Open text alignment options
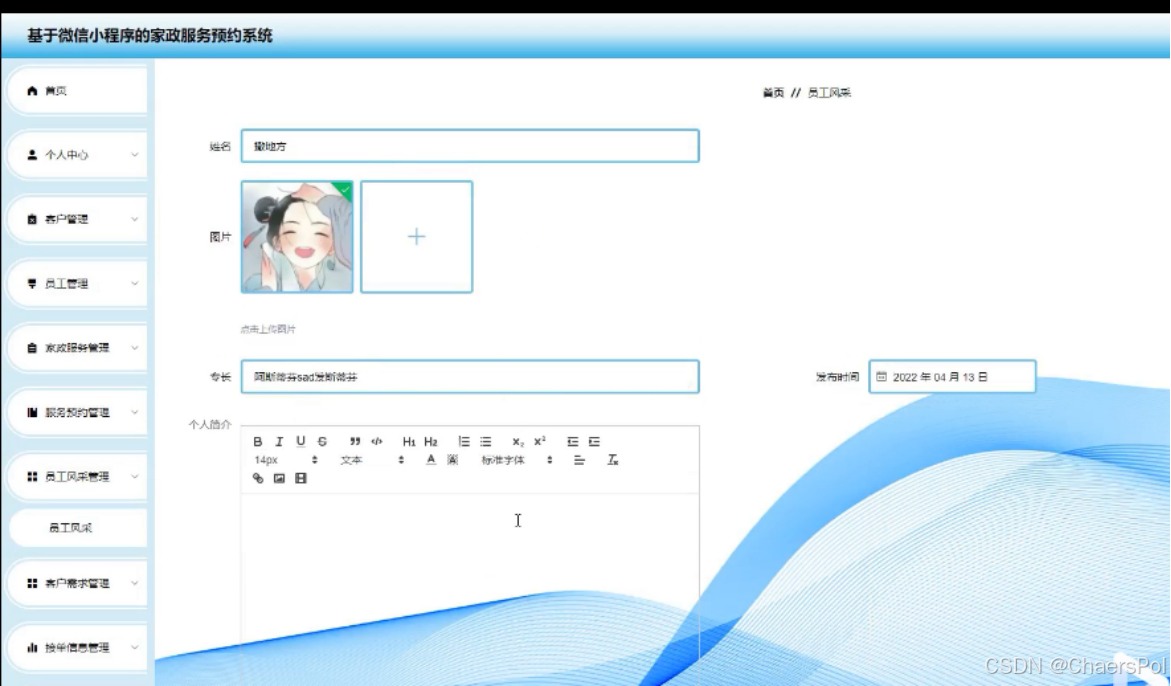Viewport: 1171px width, 686px height. coord(579,460)
